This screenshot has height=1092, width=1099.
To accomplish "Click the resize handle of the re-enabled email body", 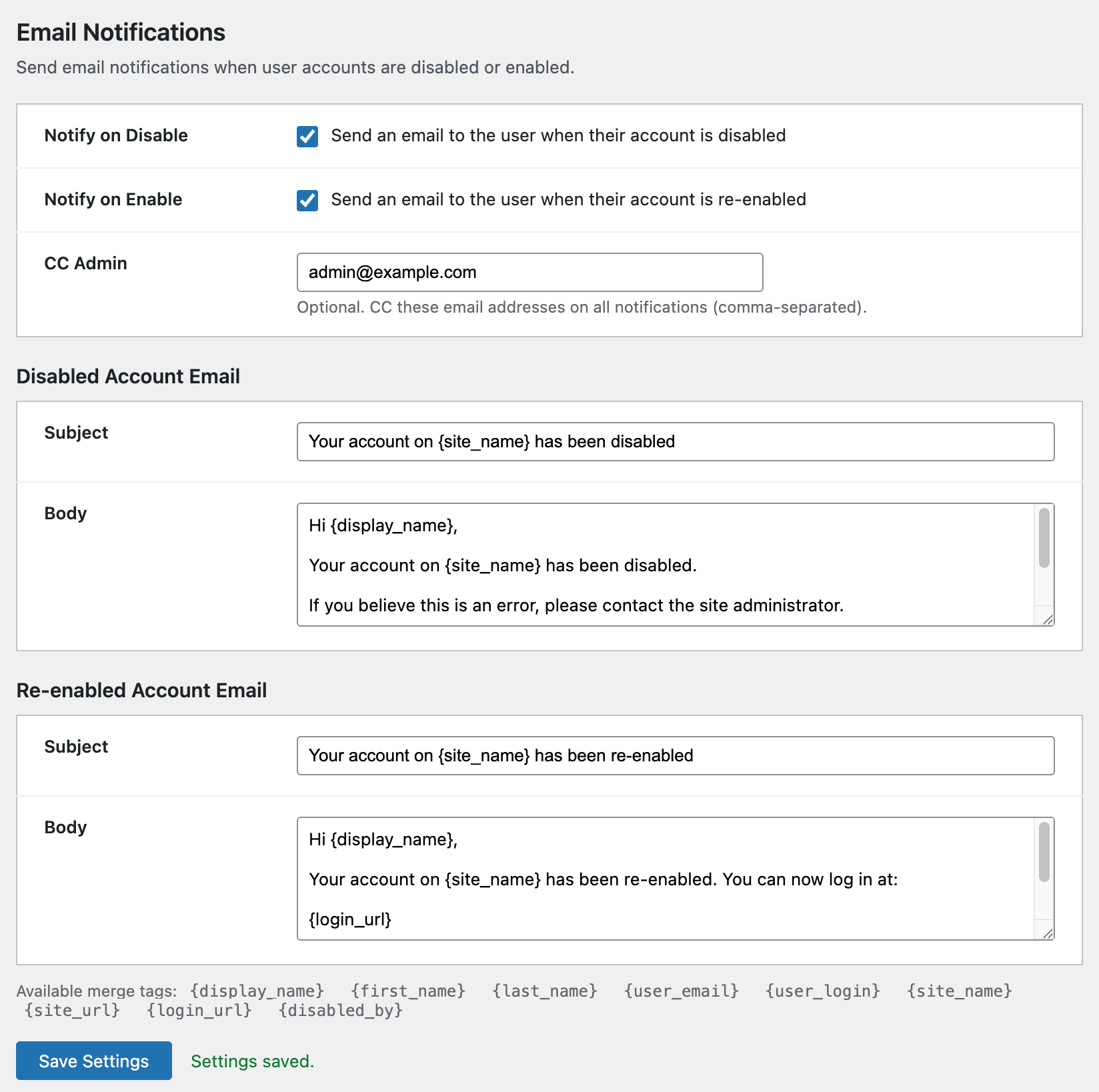I will pos(1047,933).
